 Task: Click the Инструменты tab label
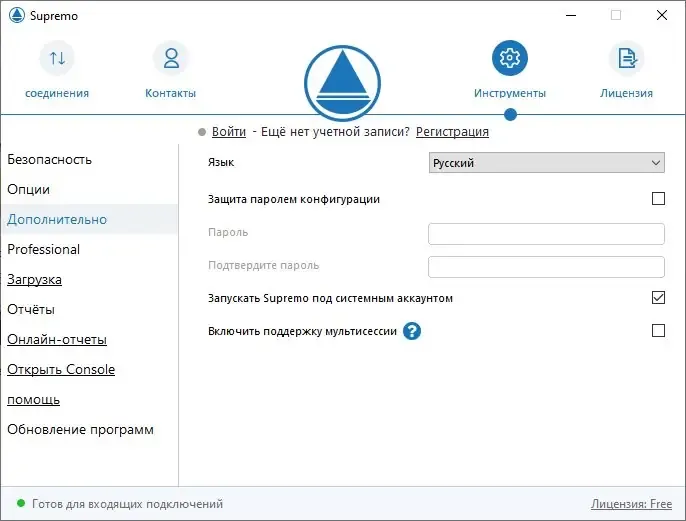click(510, 93)
